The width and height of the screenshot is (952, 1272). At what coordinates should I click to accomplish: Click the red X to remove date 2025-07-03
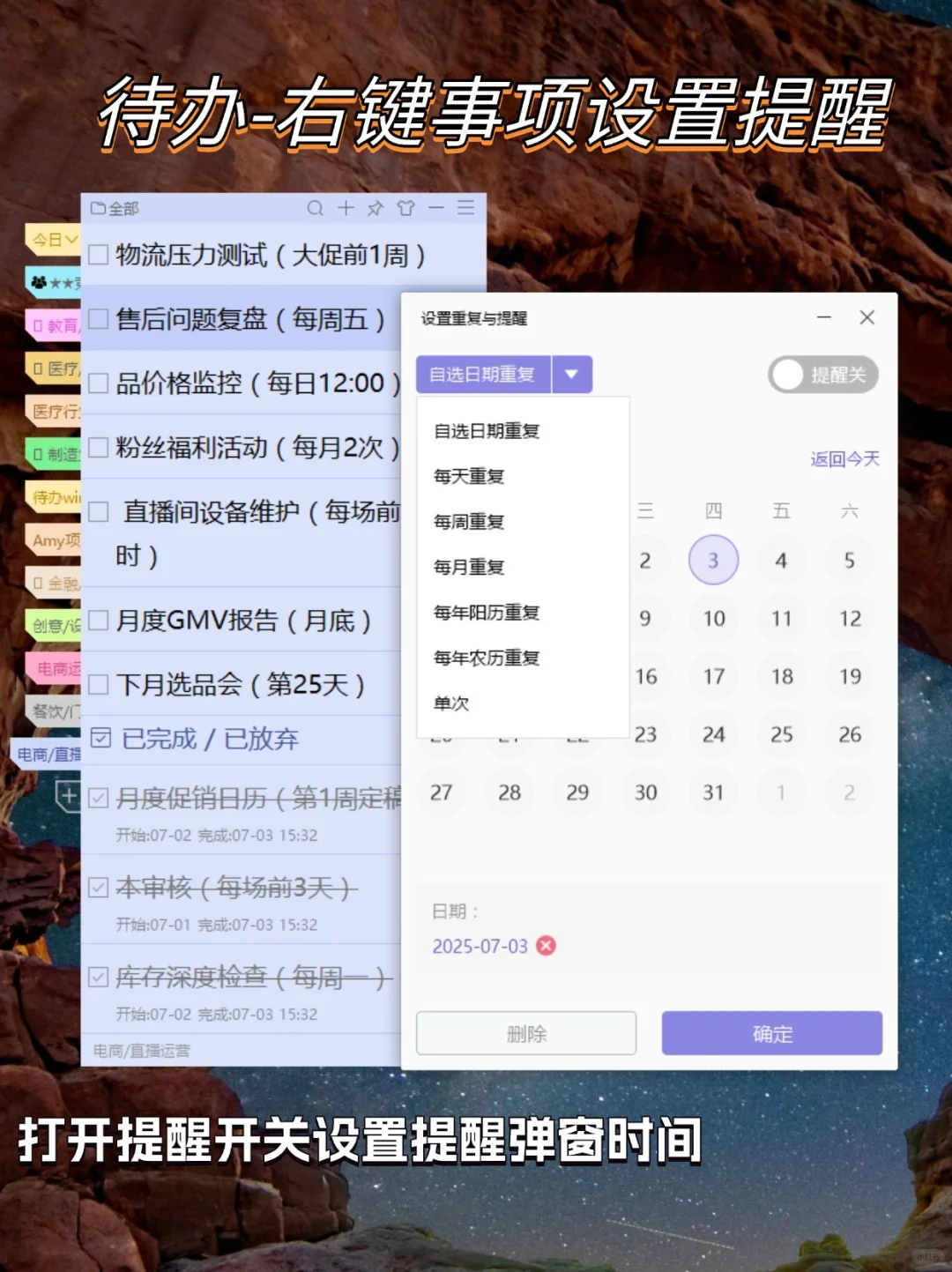coord(547,946)
